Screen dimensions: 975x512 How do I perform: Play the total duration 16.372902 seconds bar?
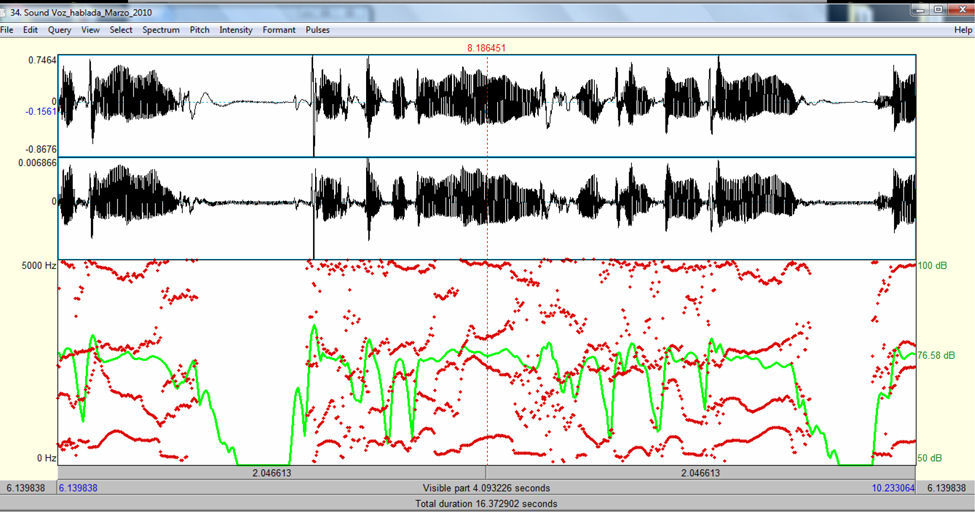click(x=486, y=504)
